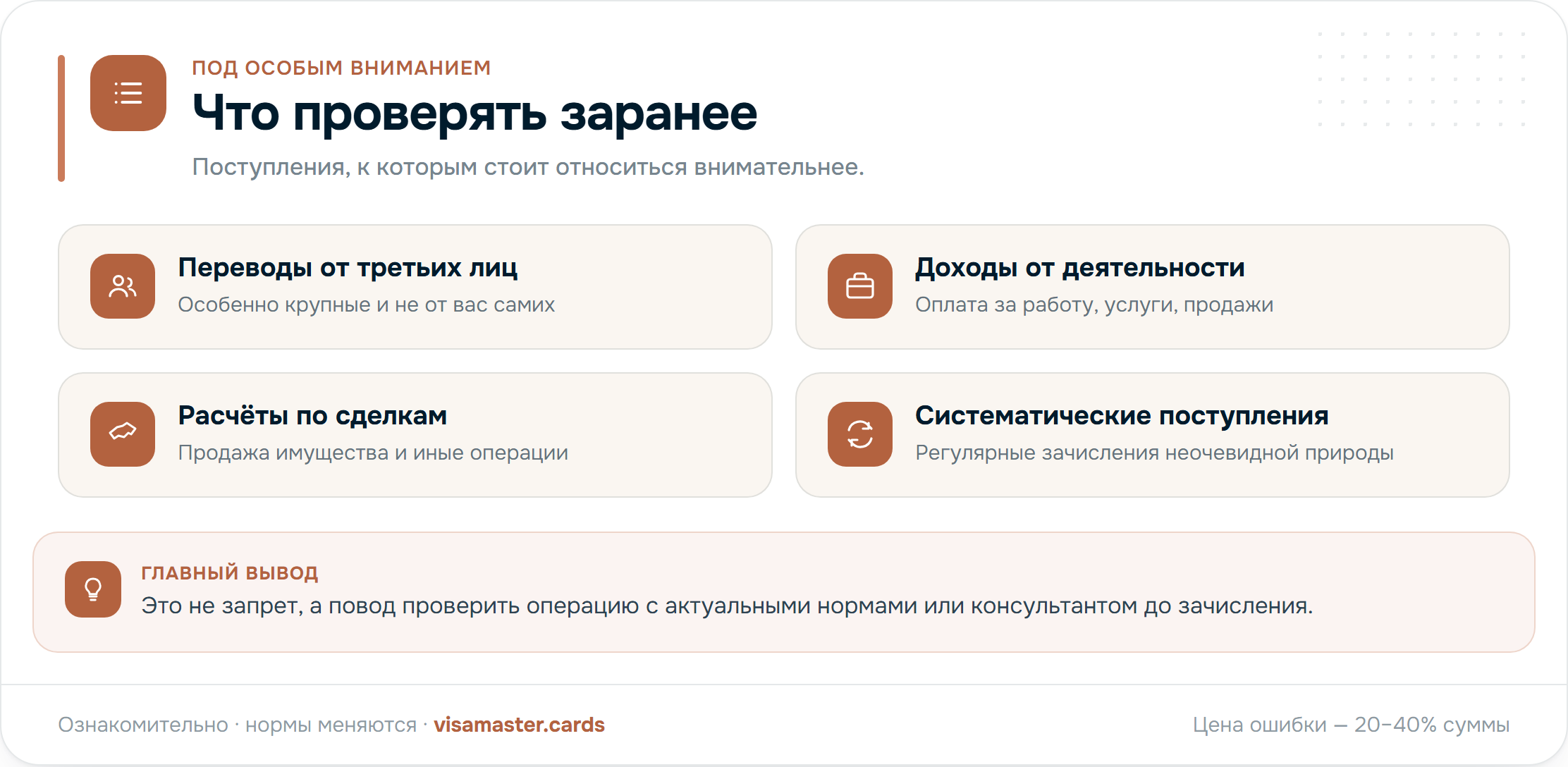Click the lightbulb icon in Главный вывод
Screen dimensions: 1568x767
(93, 589)
